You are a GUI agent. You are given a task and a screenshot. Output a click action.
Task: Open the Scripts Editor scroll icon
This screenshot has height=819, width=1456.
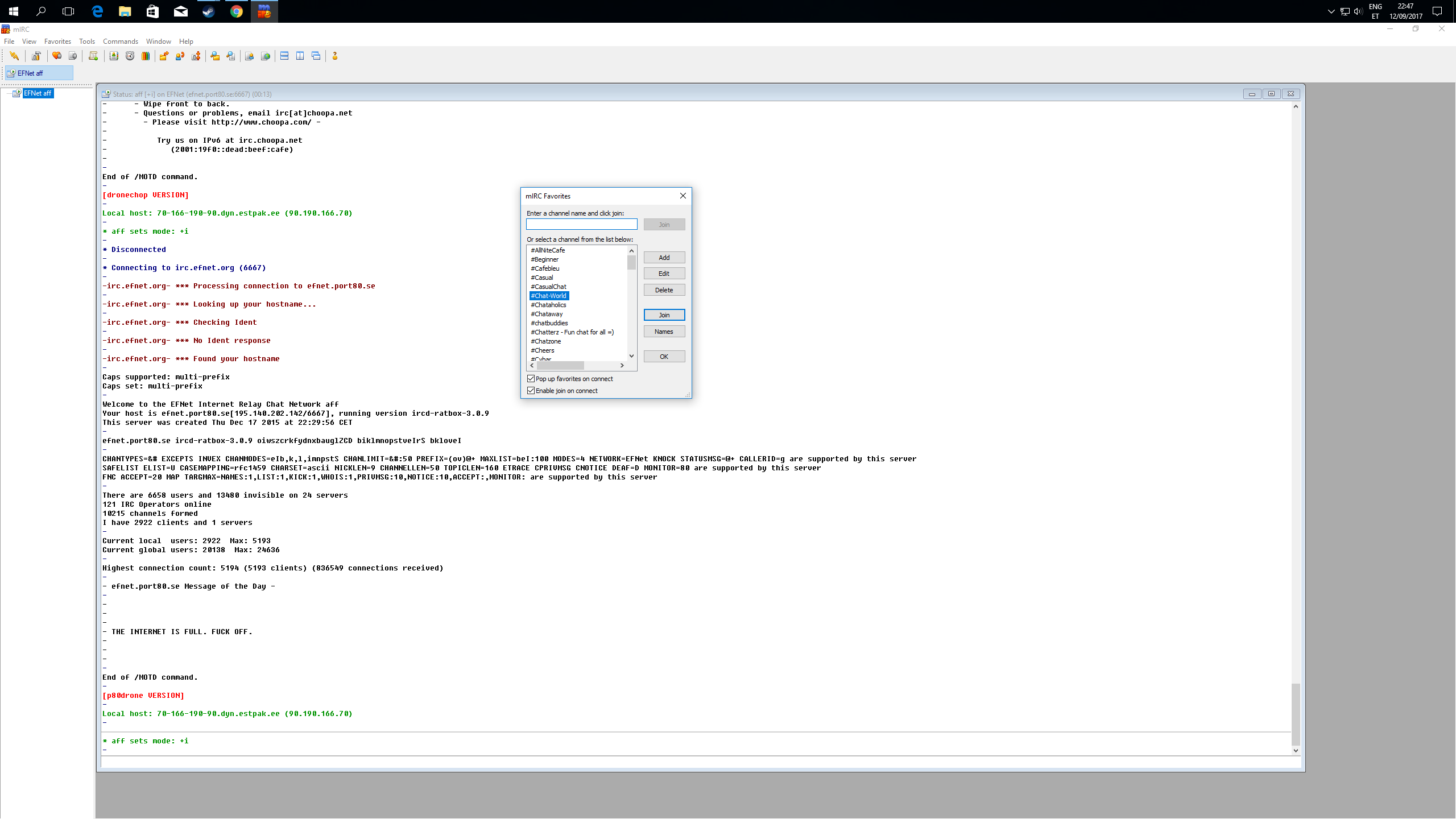click(93, 56)
